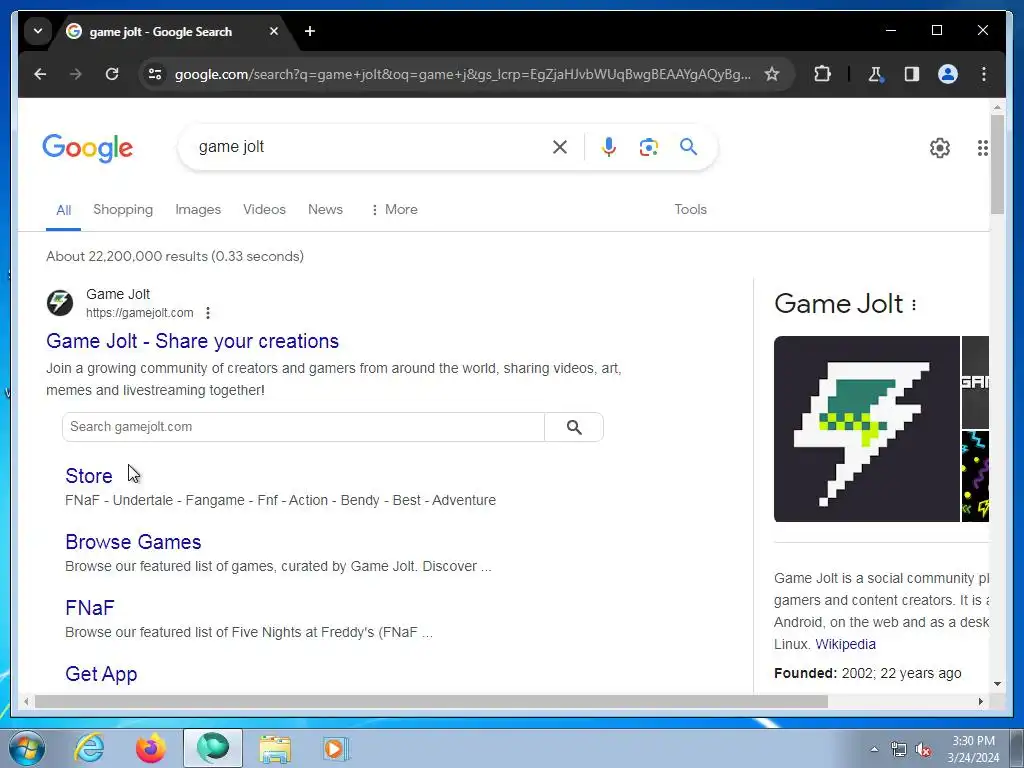Switch to the Videos tab
Viewport: 1024px width, 768px height.
(x=264, y=210)
